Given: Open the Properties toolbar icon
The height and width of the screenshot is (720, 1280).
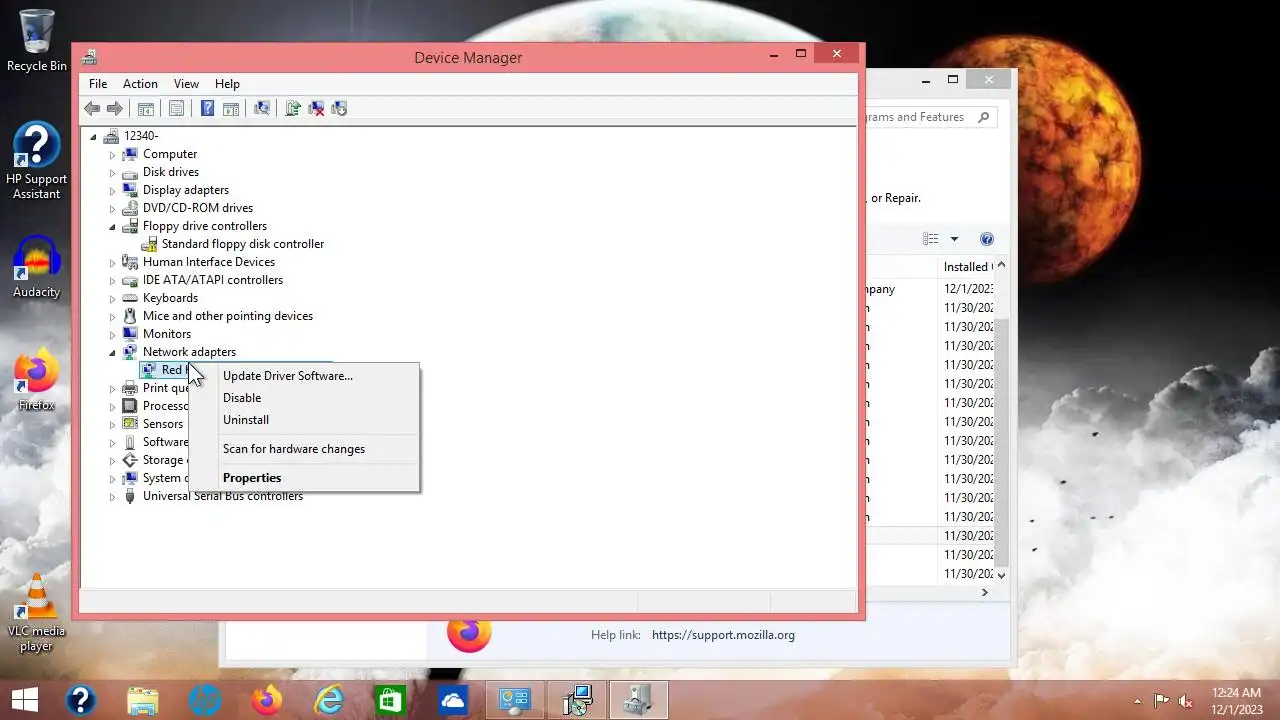Looking at the screenshot, I should (176, 108).
